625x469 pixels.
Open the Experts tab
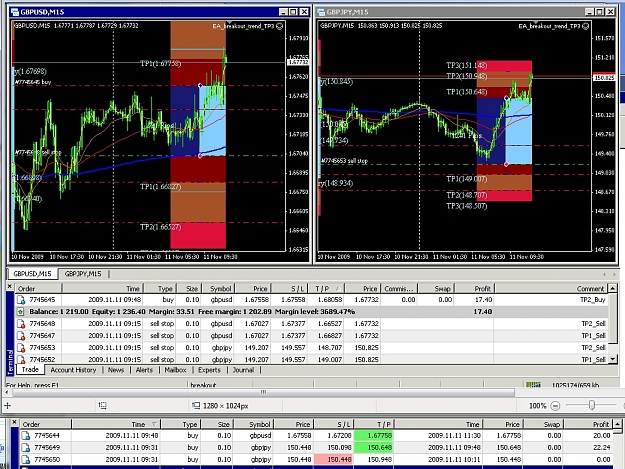pyautogui.click(x=209, y=370)
